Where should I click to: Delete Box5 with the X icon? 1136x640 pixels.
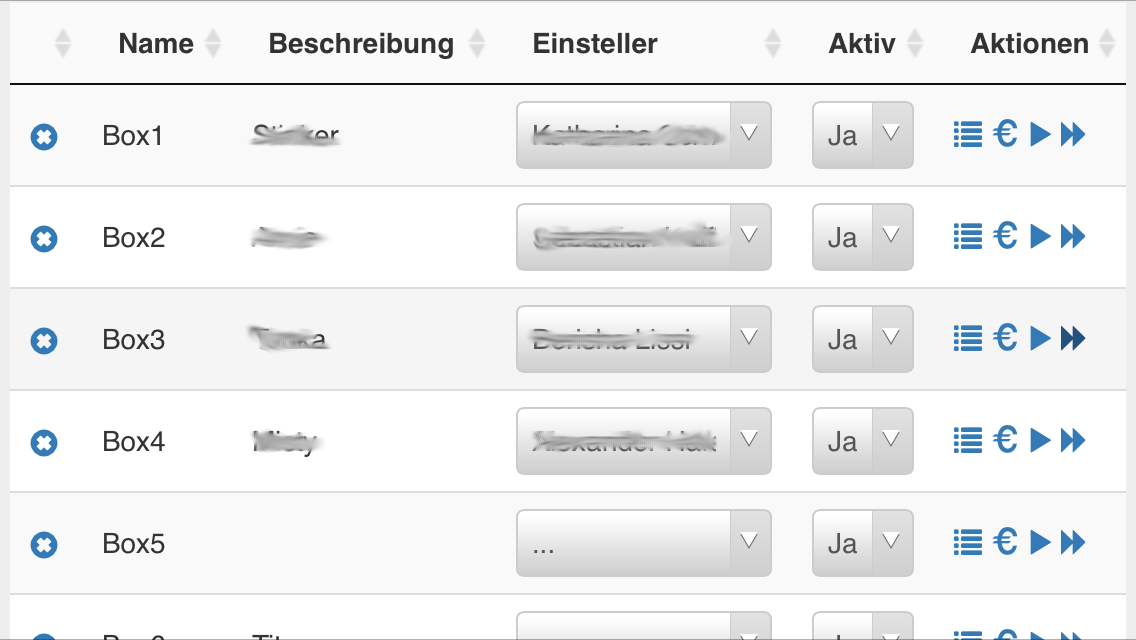click(44, 545)
